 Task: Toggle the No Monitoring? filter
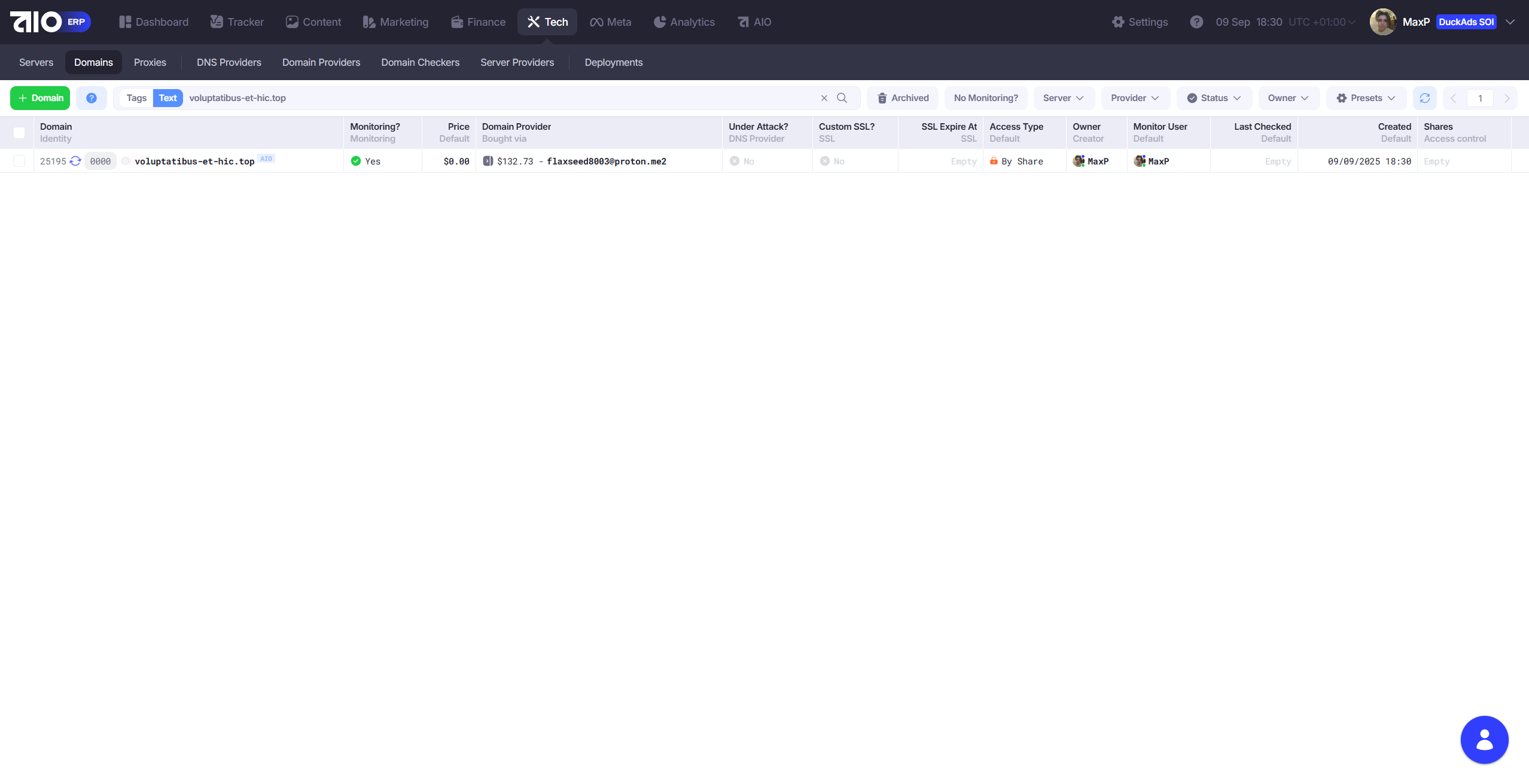(x=986, y=98)
